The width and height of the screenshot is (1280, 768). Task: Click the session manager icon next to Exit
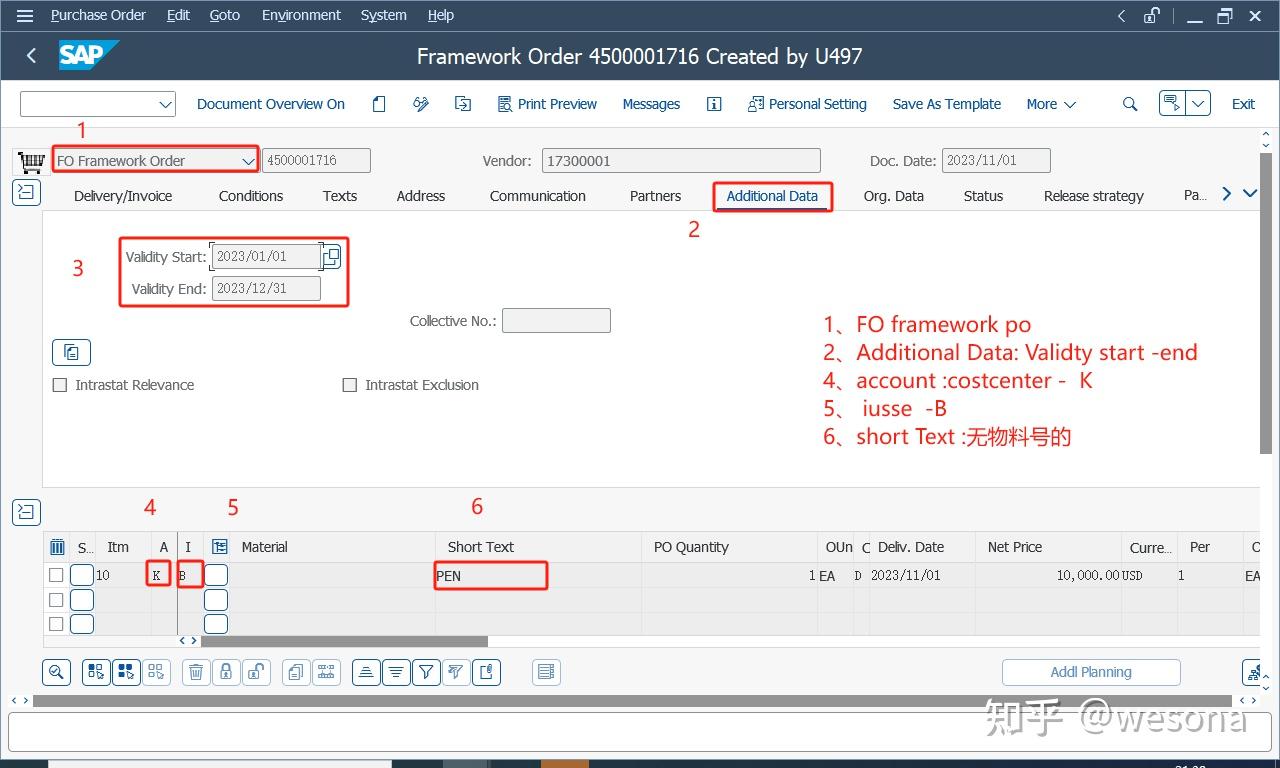pyautogui.click(x=1172, y=103)
